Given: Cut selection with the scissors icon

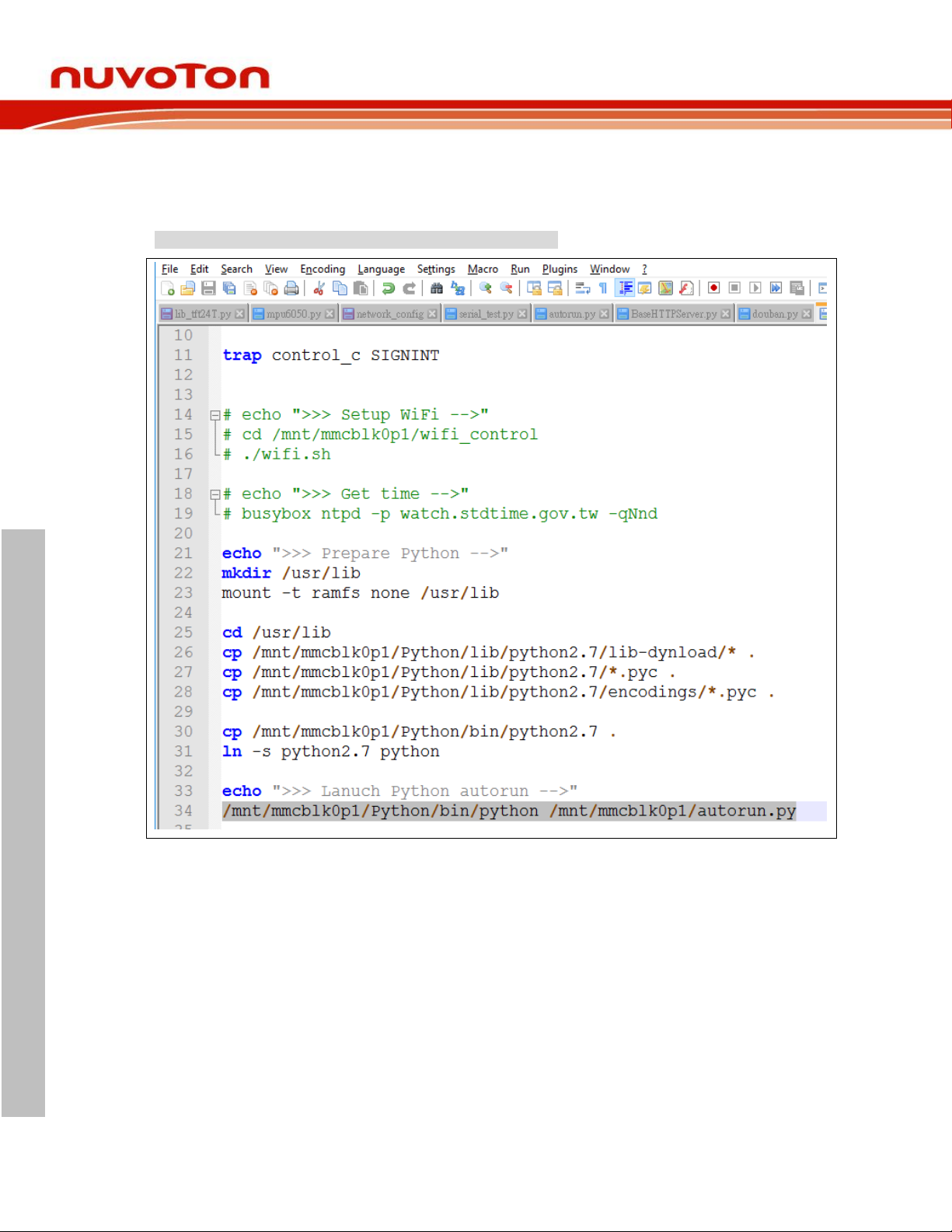Looking at the screenshot, I should click(x=319, y=288).
